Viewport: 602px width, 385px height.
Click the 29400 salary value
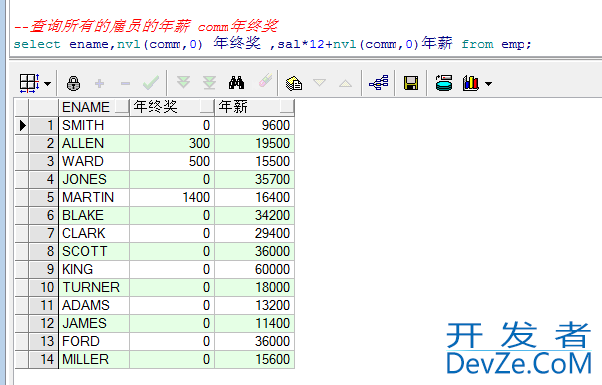click(255, 233)
